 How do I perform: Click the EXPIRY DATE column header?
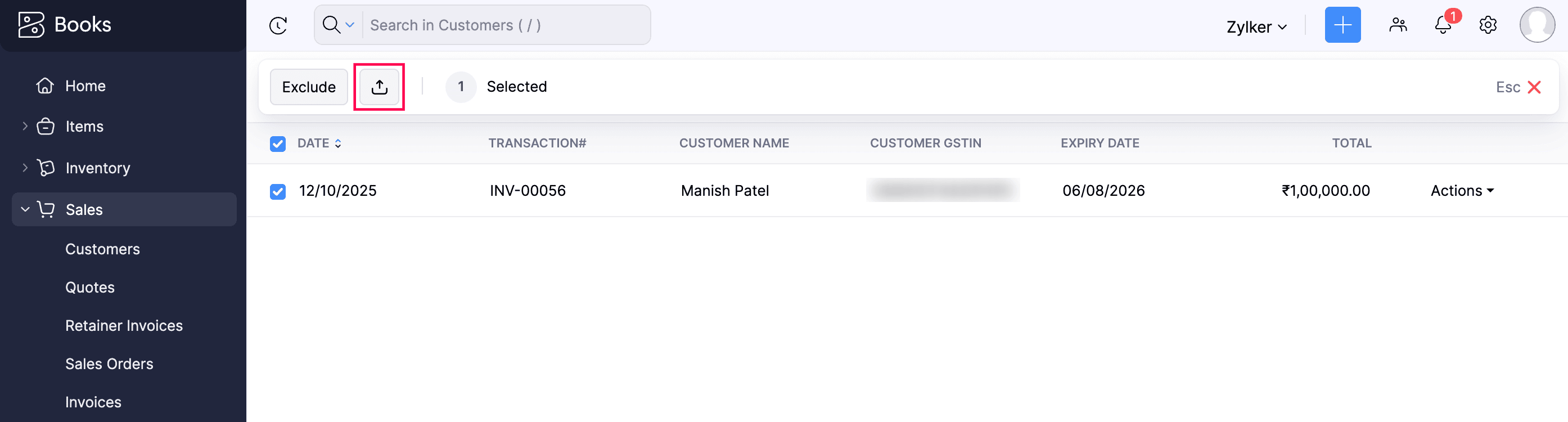[x=1100, y=143]
